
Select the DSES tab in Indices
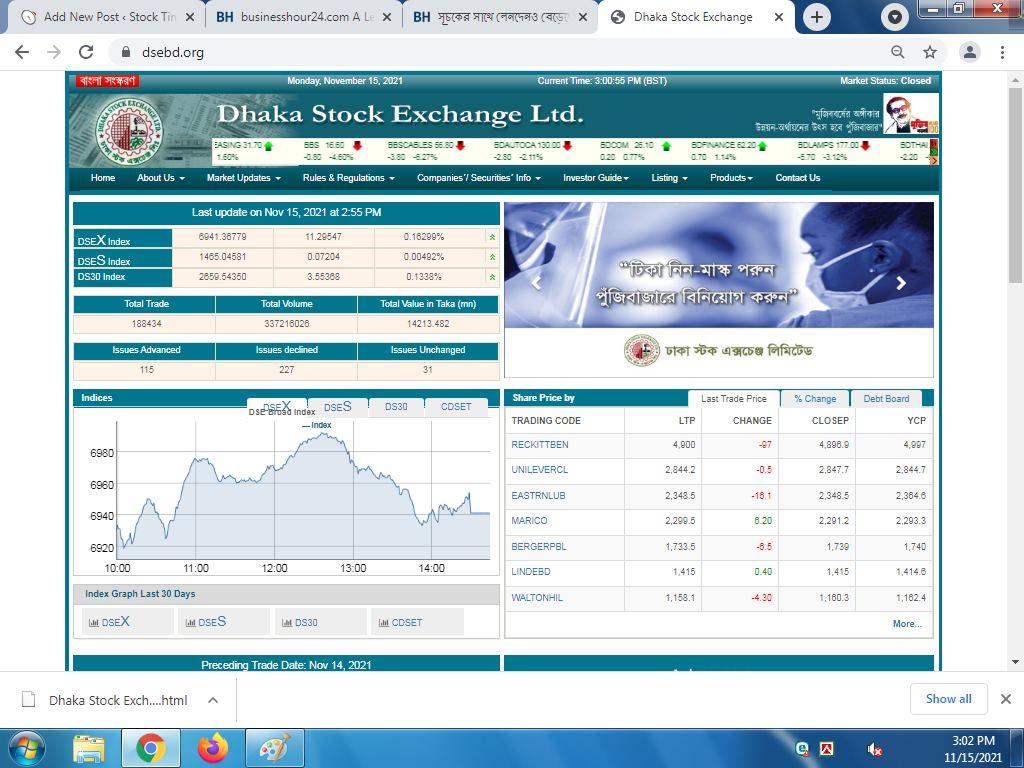tap(338, 407)
